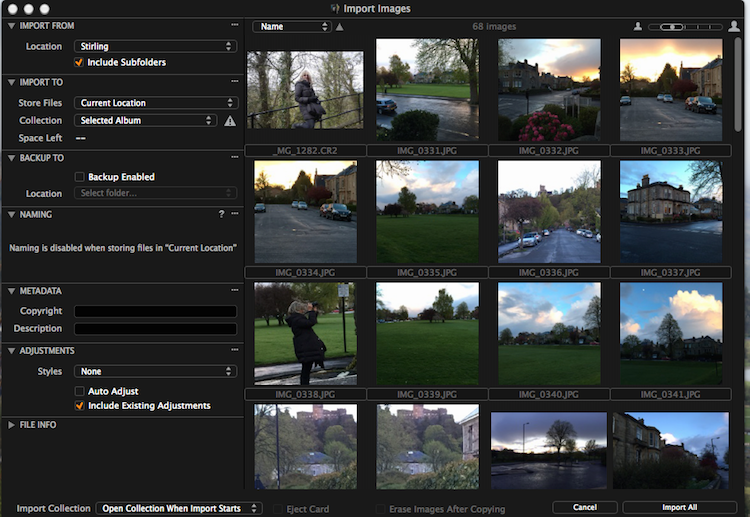Open the Naming help question mark

pyautogui.click(x=221, y=214)
